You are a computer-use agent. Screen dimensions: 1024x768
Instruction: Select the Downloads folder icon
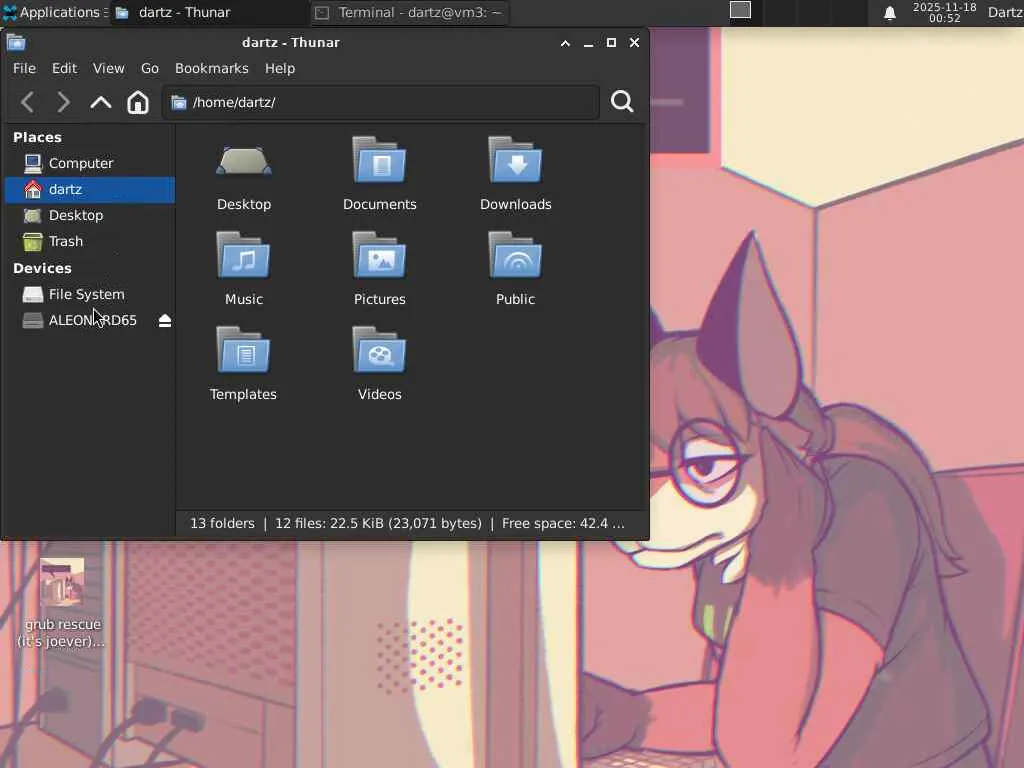click(515, 160)
